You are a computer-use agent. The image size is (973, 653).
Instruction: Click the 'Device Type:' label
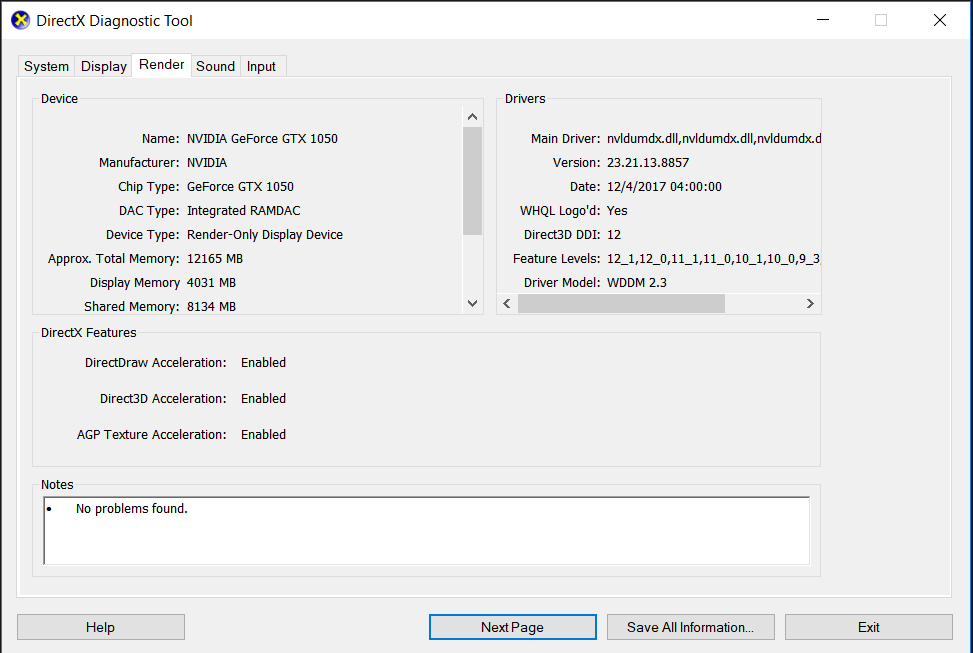tap(143, 235)
